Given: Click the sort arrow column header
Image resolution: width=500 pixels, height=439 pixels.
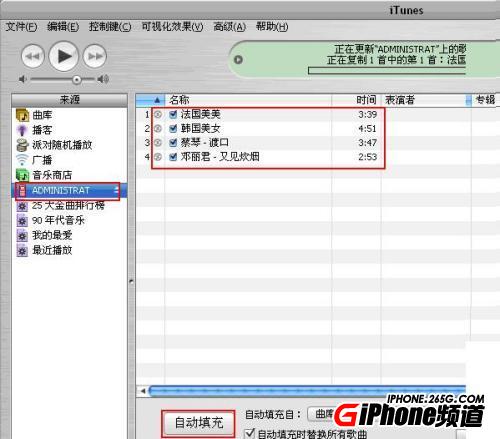Looking at the screenshot, I should [x=150, y=100].
